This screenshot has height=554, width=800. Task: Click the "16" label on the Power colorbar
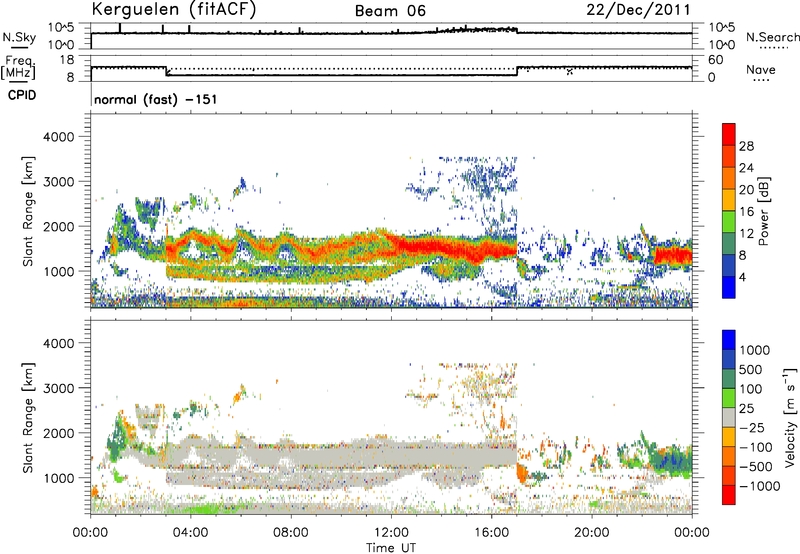point(746,212)
